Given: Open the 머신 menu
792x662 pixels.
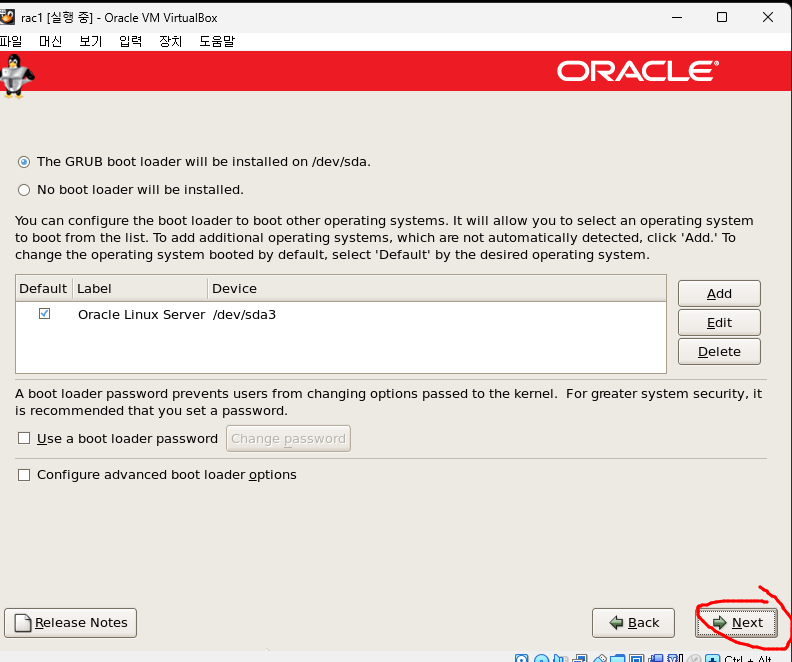Looking at the screenshot, I should (x=51, y=41).
